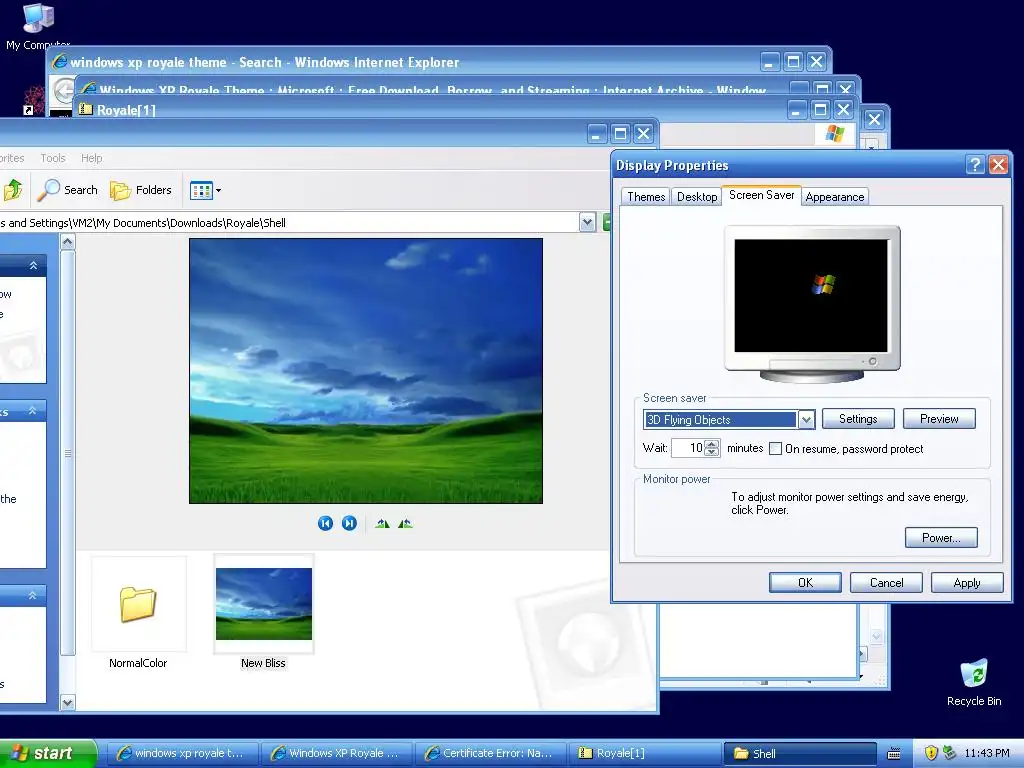Click the Internet Explorer back button

point(63,91)
